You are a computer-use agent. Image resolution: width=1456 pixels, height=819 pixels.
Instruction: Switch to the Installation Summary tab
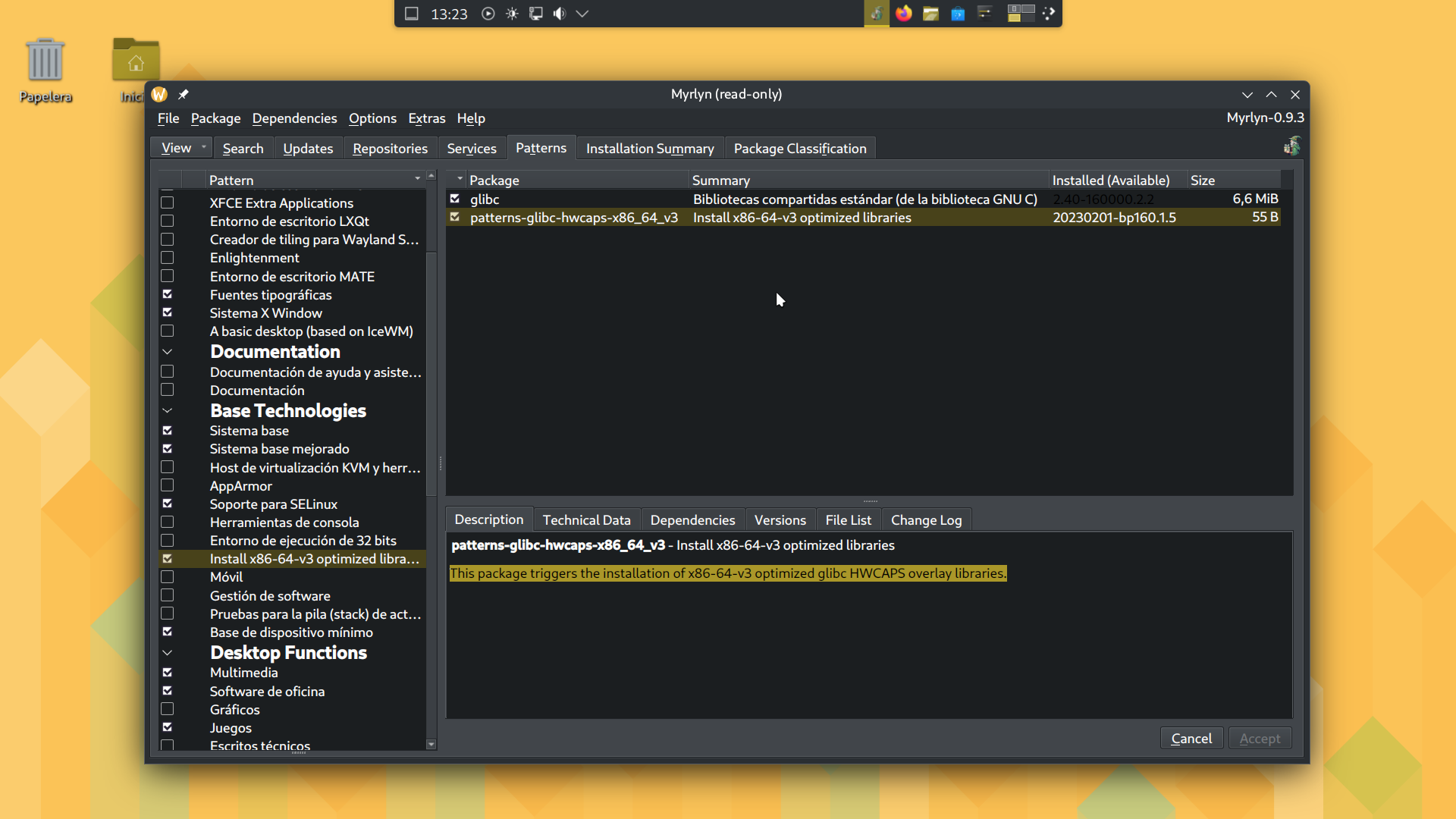pos(650,149)
